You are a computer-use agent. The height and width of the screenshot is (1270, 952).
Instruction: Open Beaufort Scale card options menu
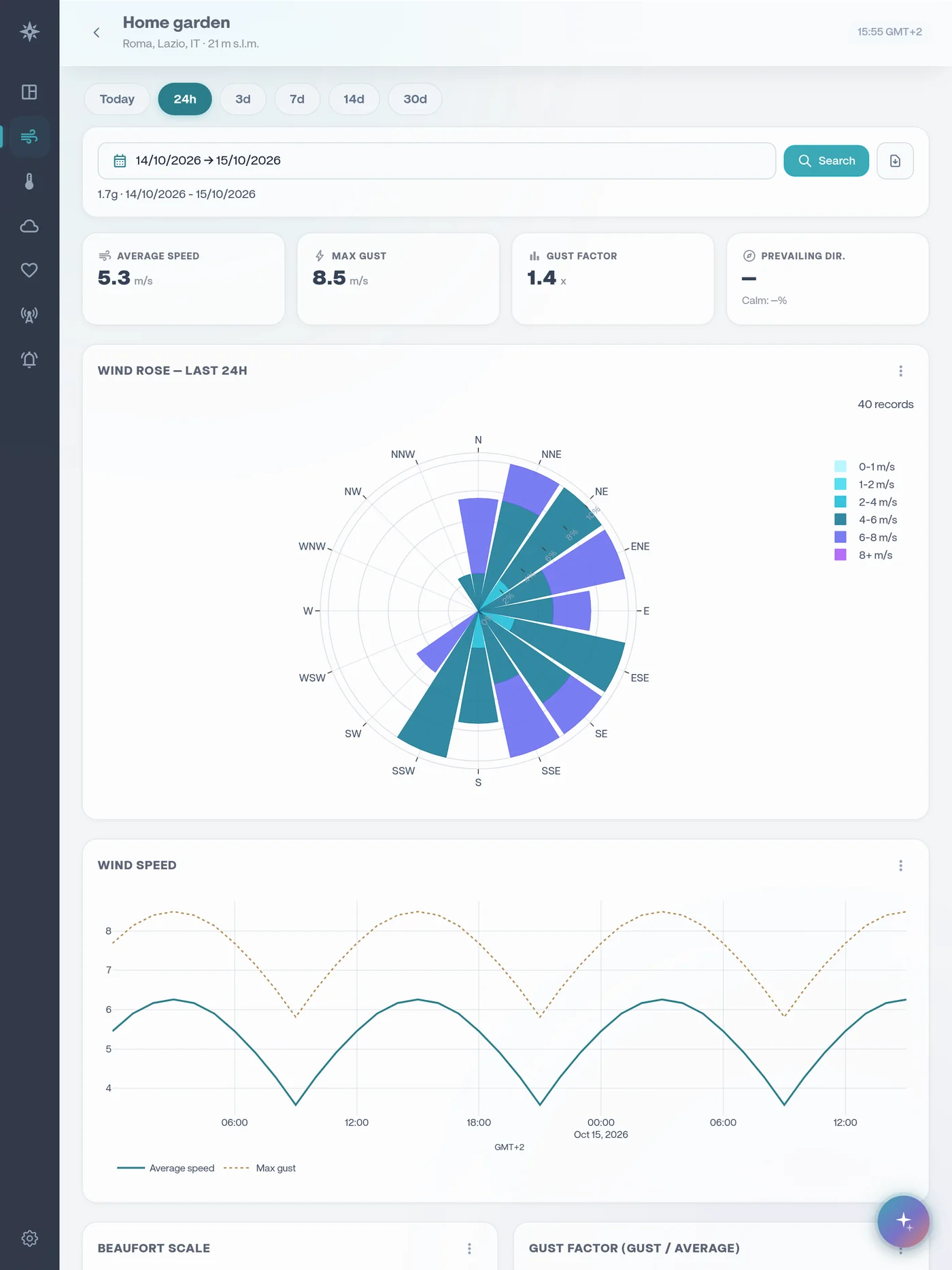[x=469, y=1248]
